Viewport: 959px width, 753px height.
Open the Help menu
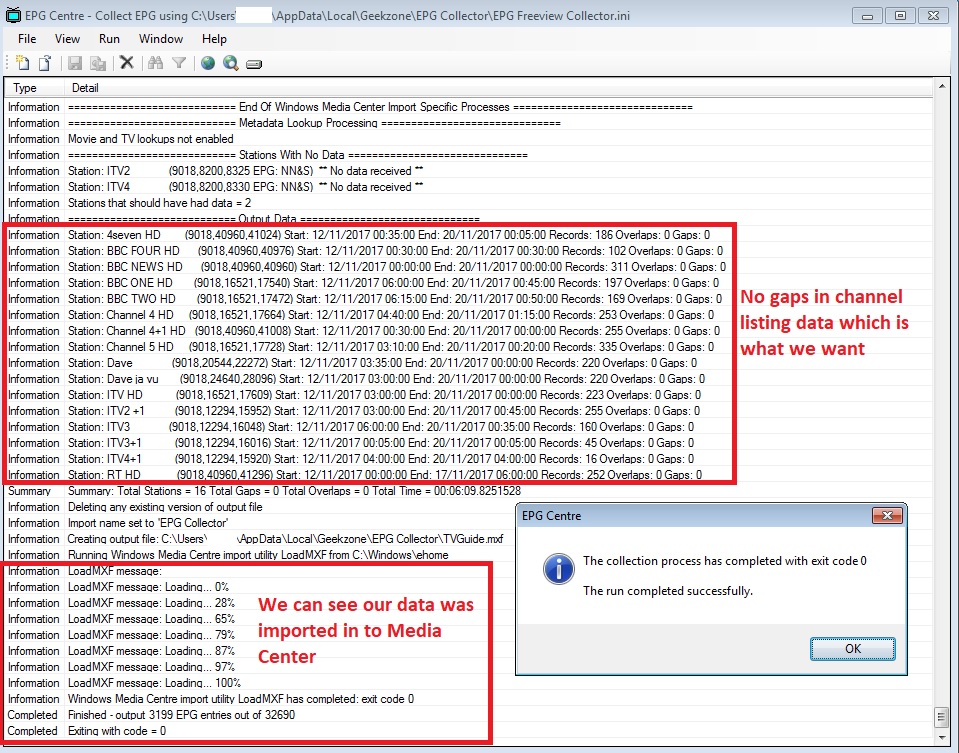click(x=214, y=39)
